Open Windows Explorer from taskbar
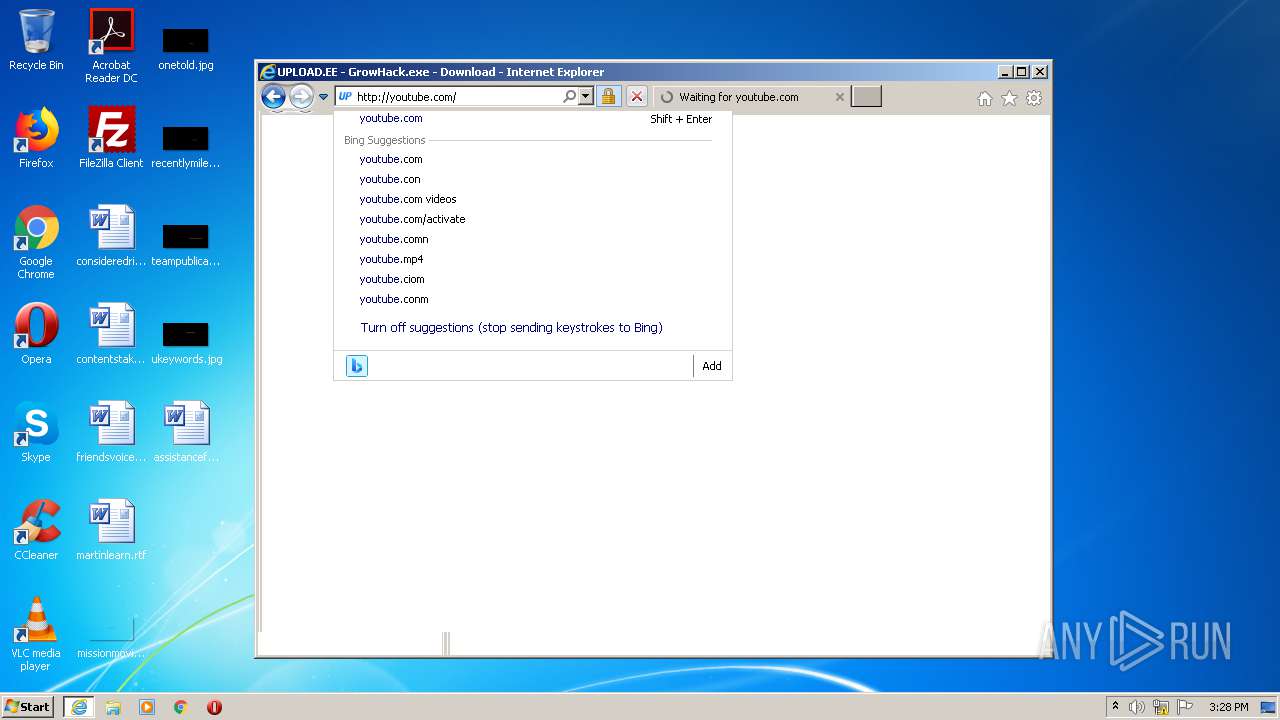1280x720 pixels. (113, 706)
